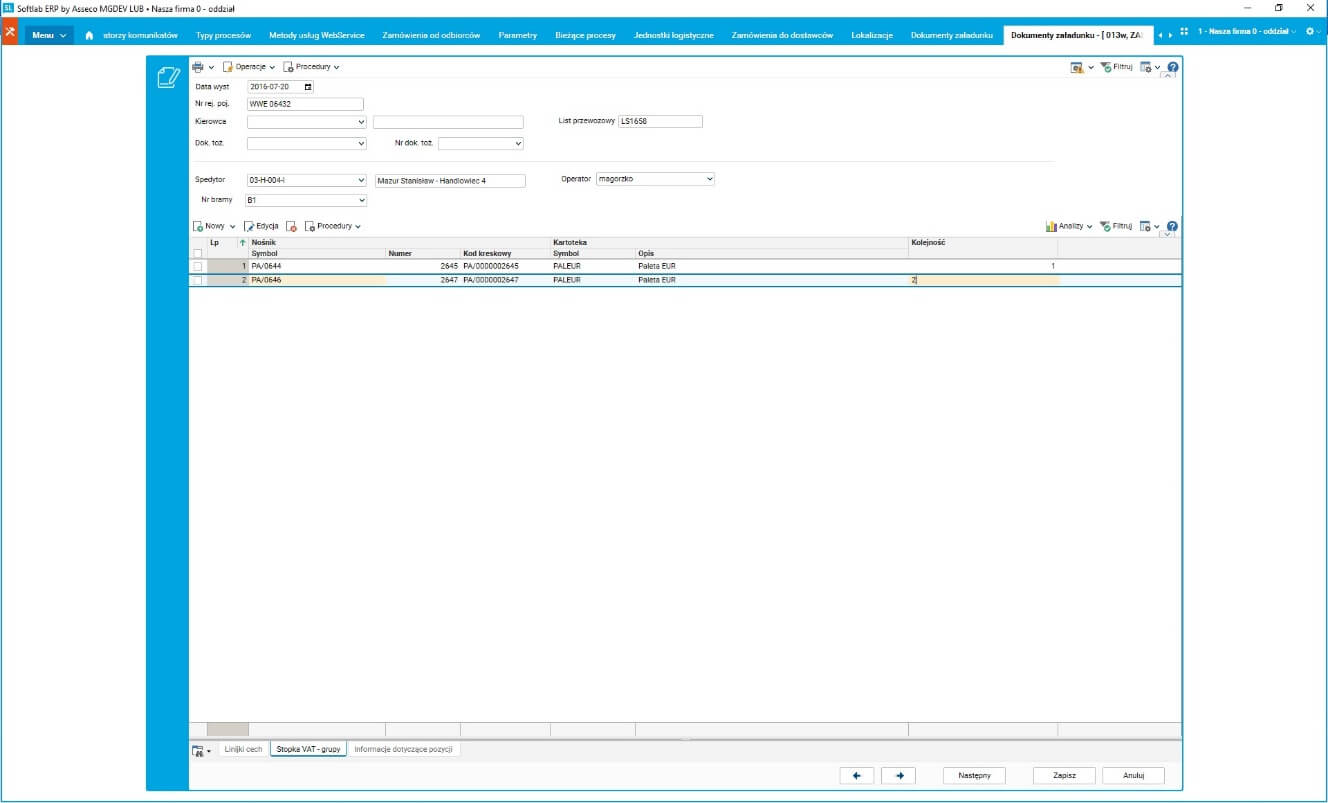Screen dimensions: 1328x803
Task: Delete the position with the red-marked document icon
Action: tap(291, 226)
